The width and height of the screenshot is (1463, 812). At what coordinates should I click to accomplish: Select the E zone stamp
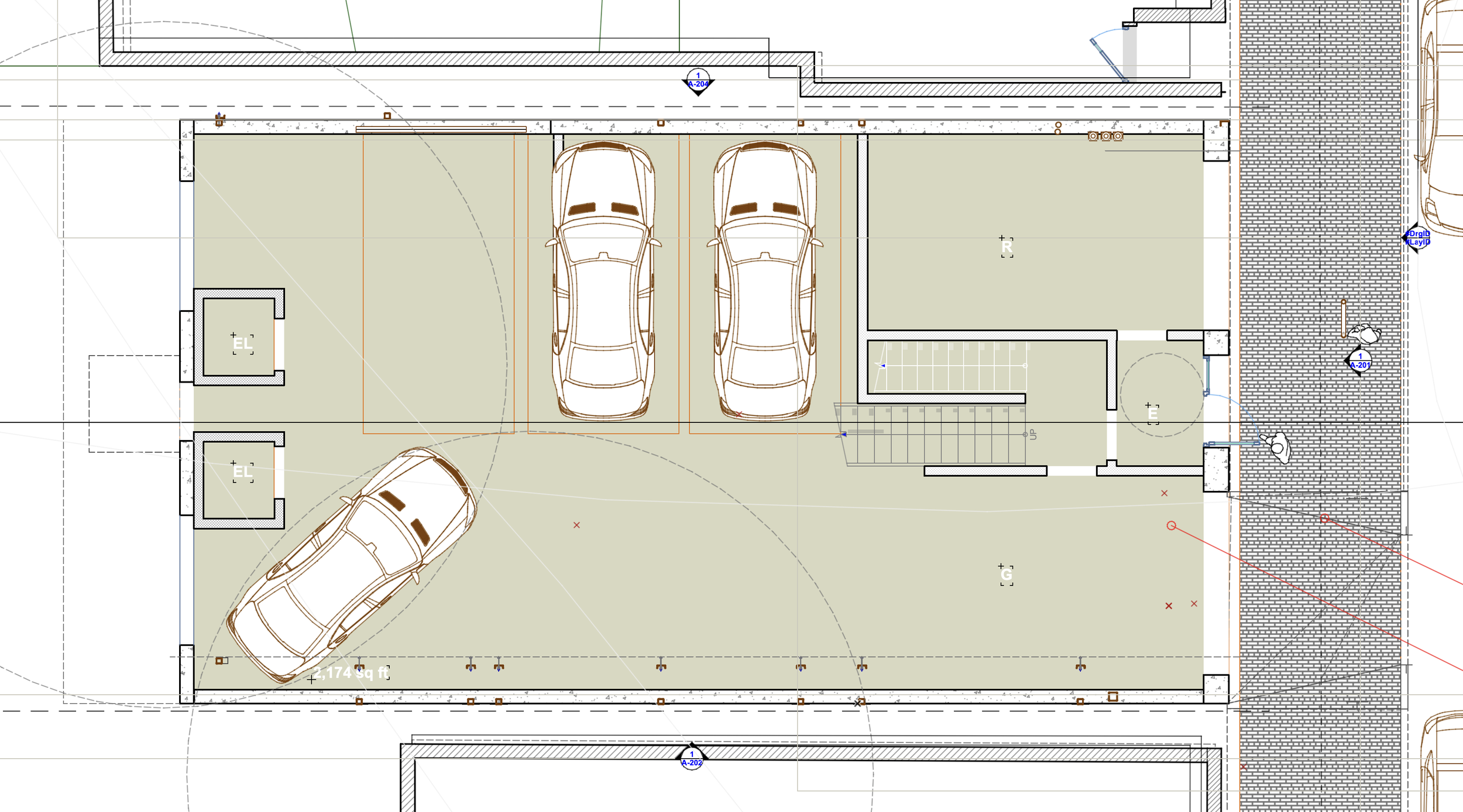1153,414
